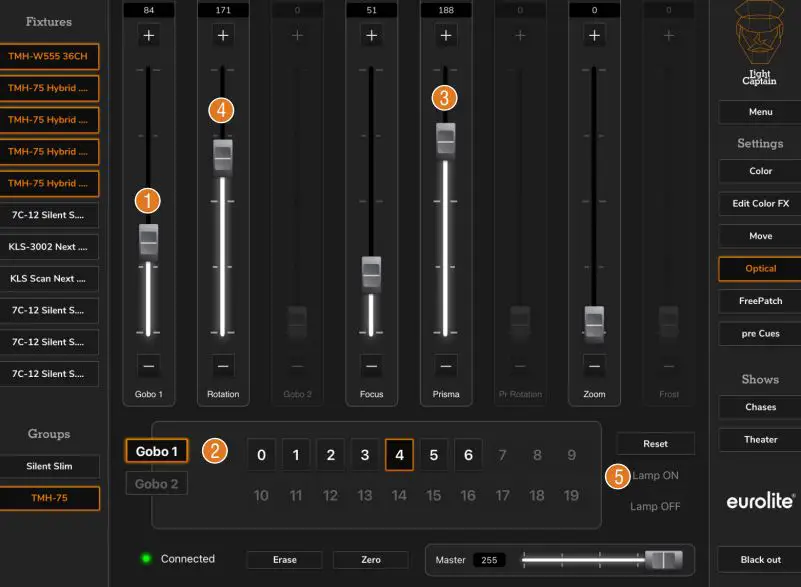Choose gobo number 5
This screenshot has height=587, width=801.
[x=434, y=455]
